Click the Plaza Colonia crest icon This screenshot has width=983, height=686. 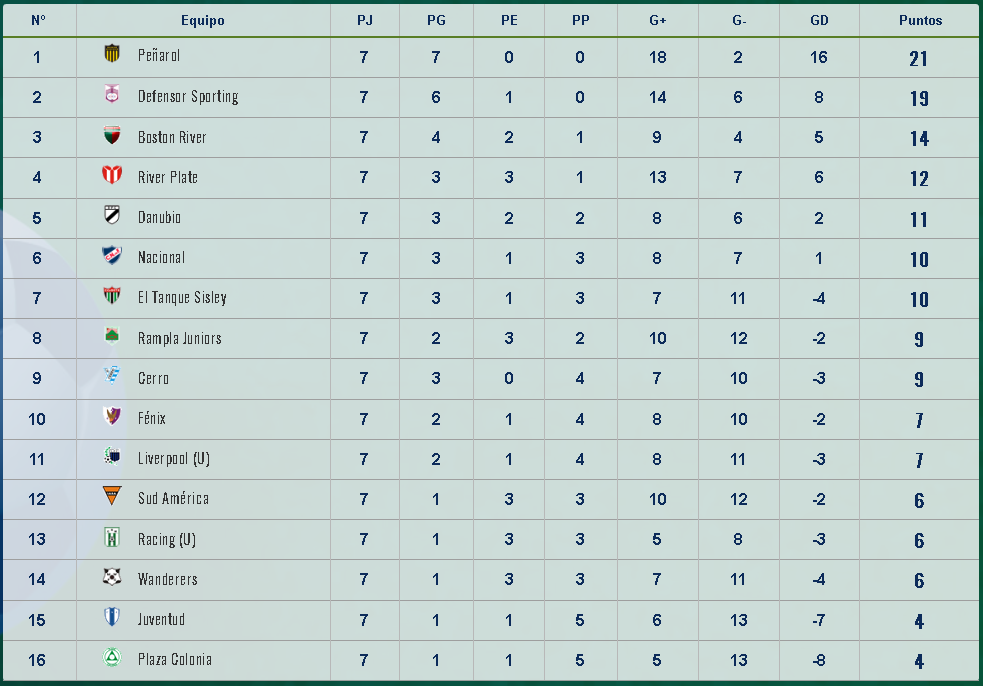112,658
